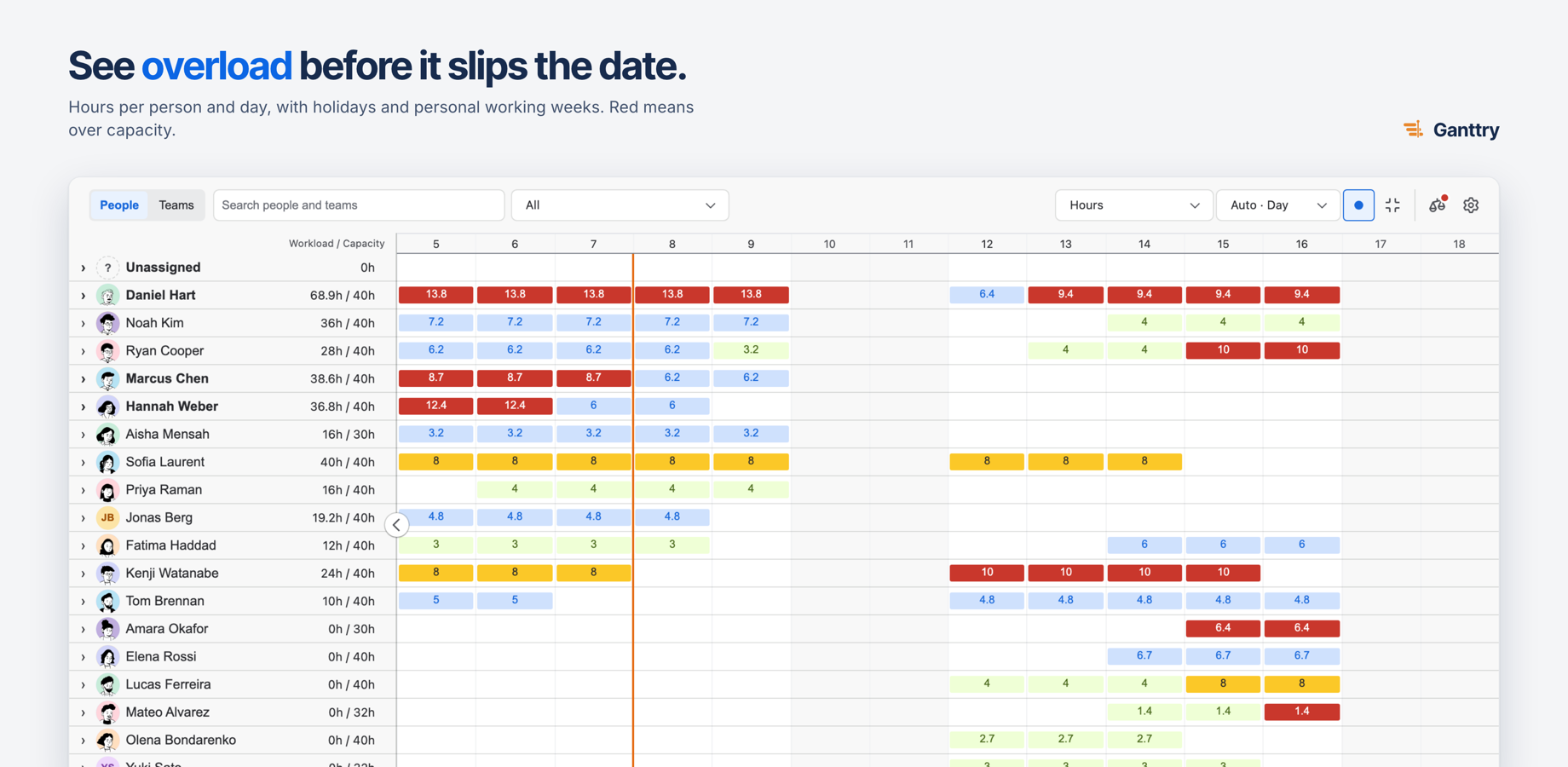Click Hannah Weber's avatar
Viewport: 1568px width, 767px height.
[x=107, y=407]
